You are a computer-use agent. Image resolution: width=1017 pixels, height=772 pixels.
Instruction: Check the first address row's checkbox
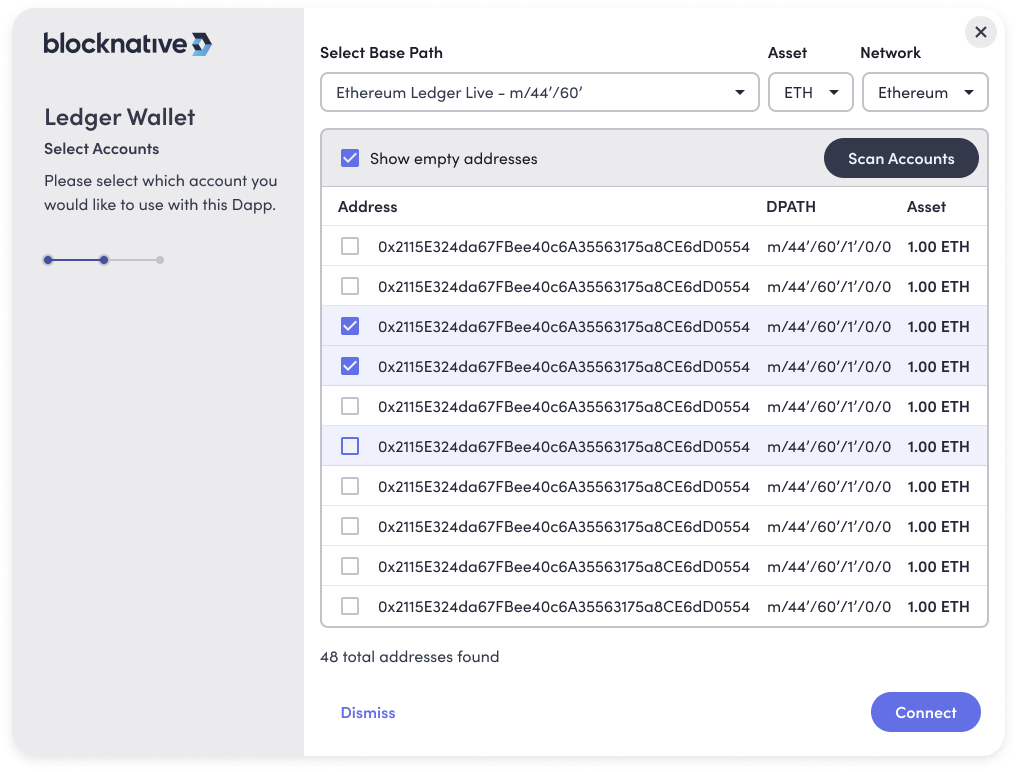point(350,247)
